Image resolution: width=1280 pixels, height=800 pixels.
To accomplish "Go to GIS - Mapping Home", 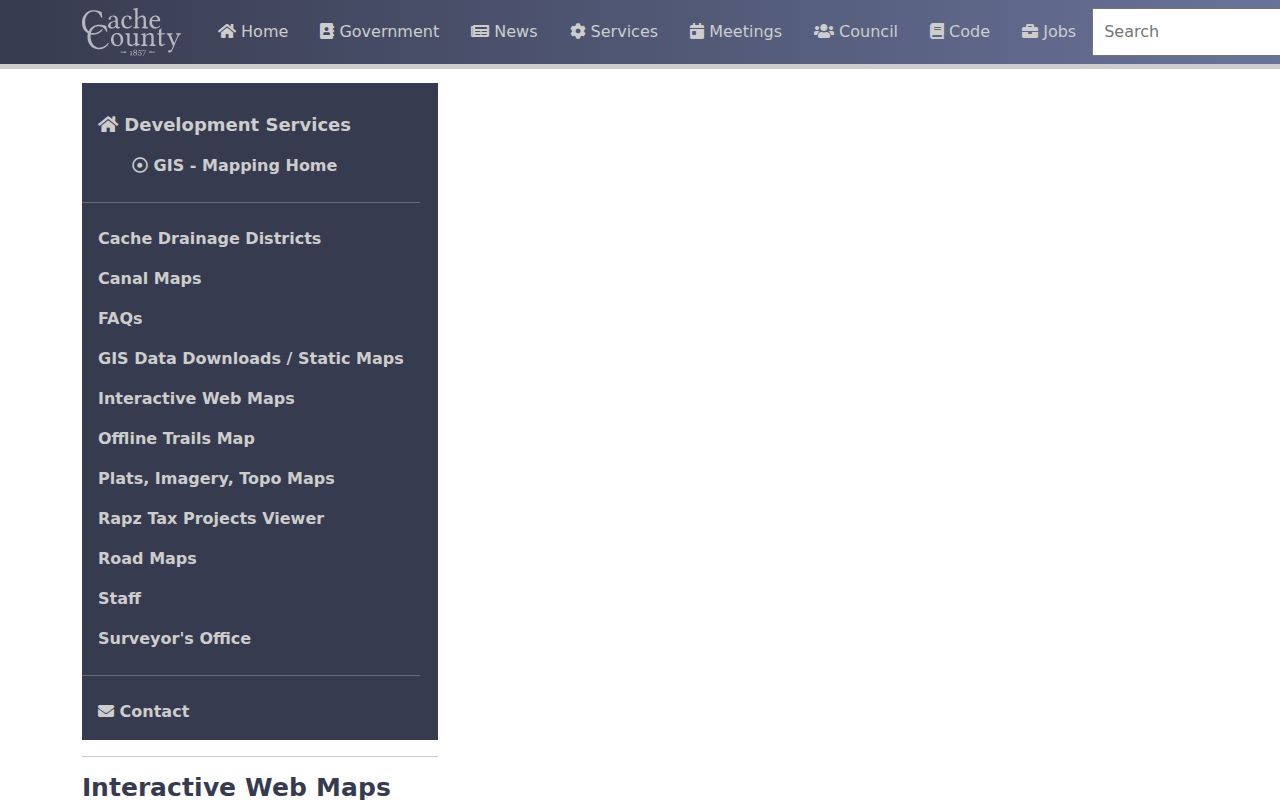I will [234, 166].
